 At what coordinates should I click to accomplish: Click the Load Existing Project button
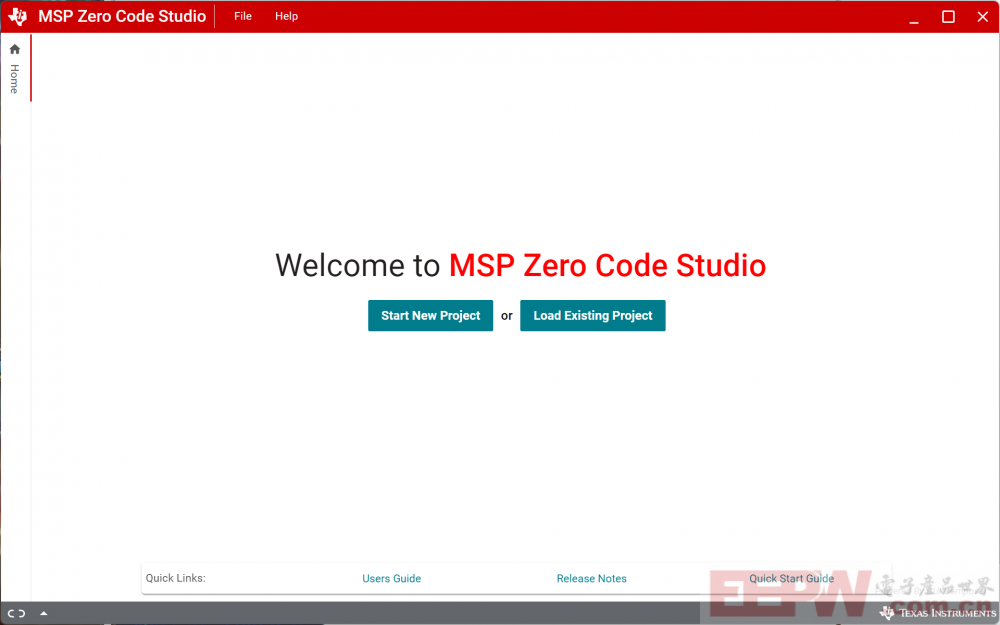(x=592, y=316)
